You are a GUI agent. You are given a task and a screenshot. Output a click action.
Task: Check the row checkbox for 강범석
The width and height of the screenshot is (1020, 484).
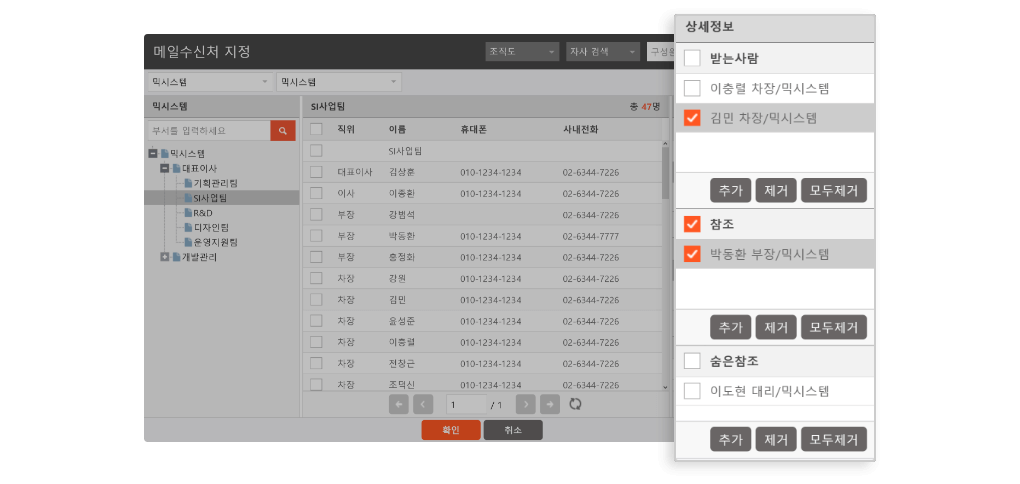pos(316,214)
